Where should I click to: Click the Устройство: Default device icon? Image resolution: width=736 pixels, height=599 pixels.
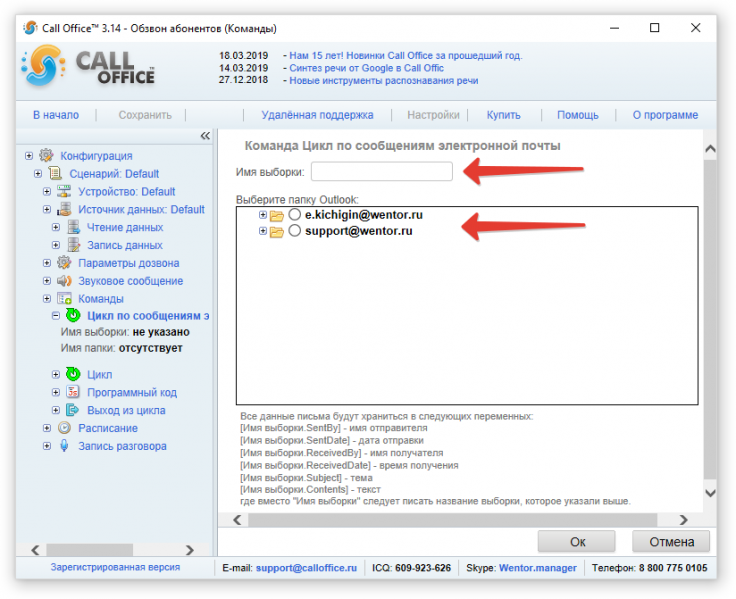(x=64, y=192)
